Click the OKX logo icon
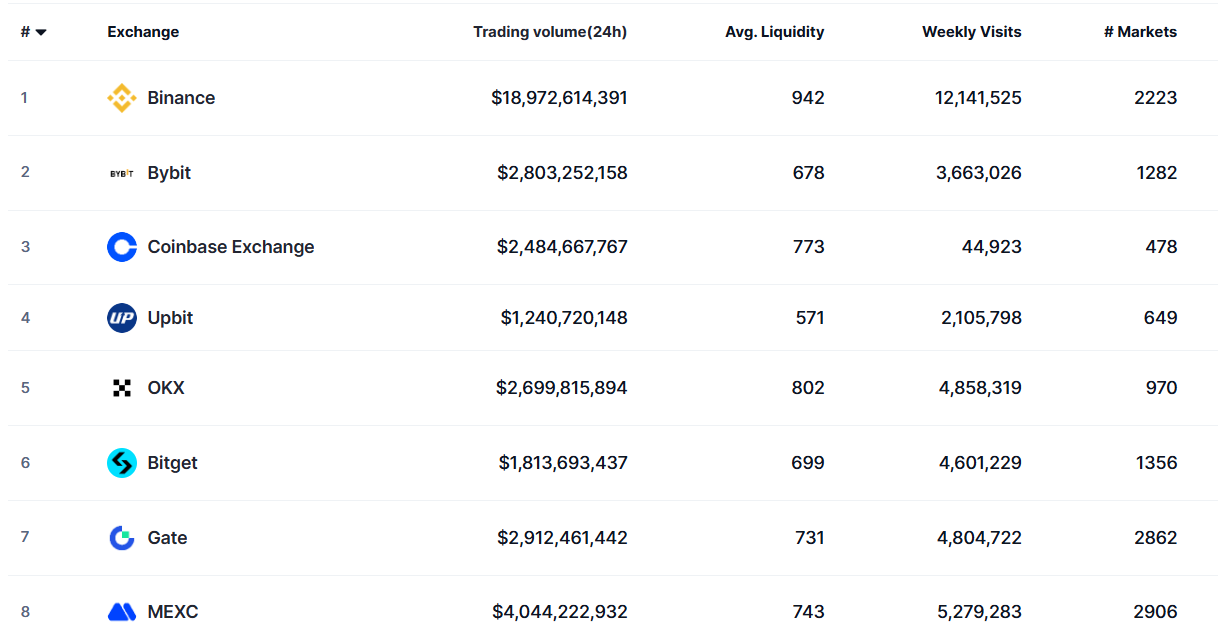This screenshot has width=1218, height=632. pyautogui.click(x=121, y=388)
